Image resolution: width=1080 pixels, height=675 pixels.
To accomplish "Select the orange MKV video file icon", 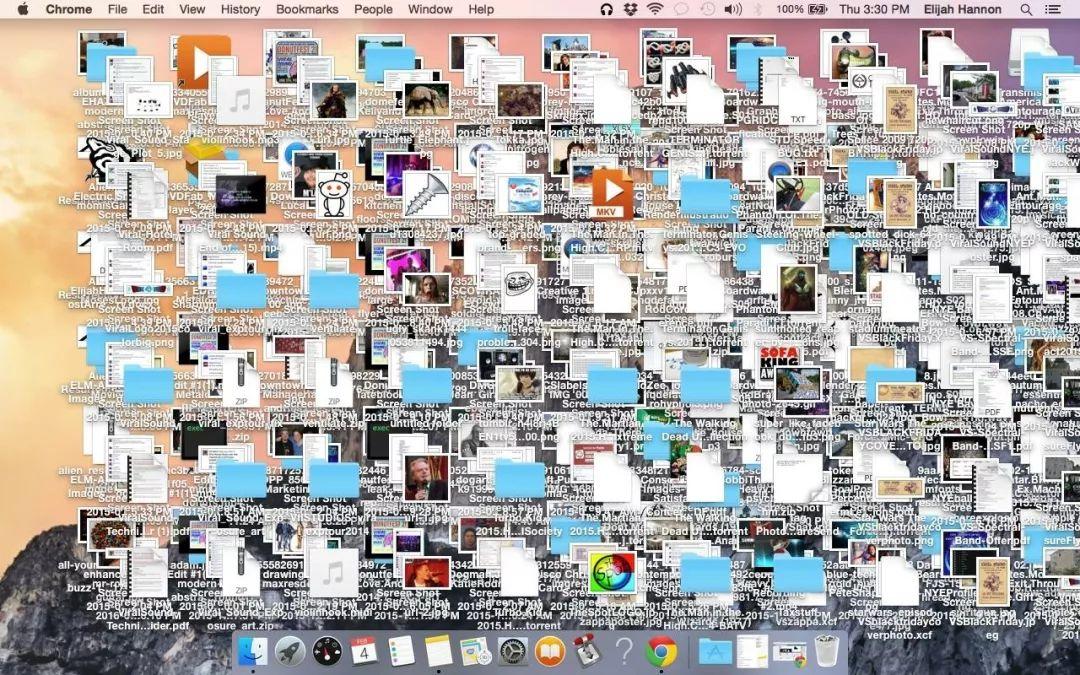I will click(611, 194).
